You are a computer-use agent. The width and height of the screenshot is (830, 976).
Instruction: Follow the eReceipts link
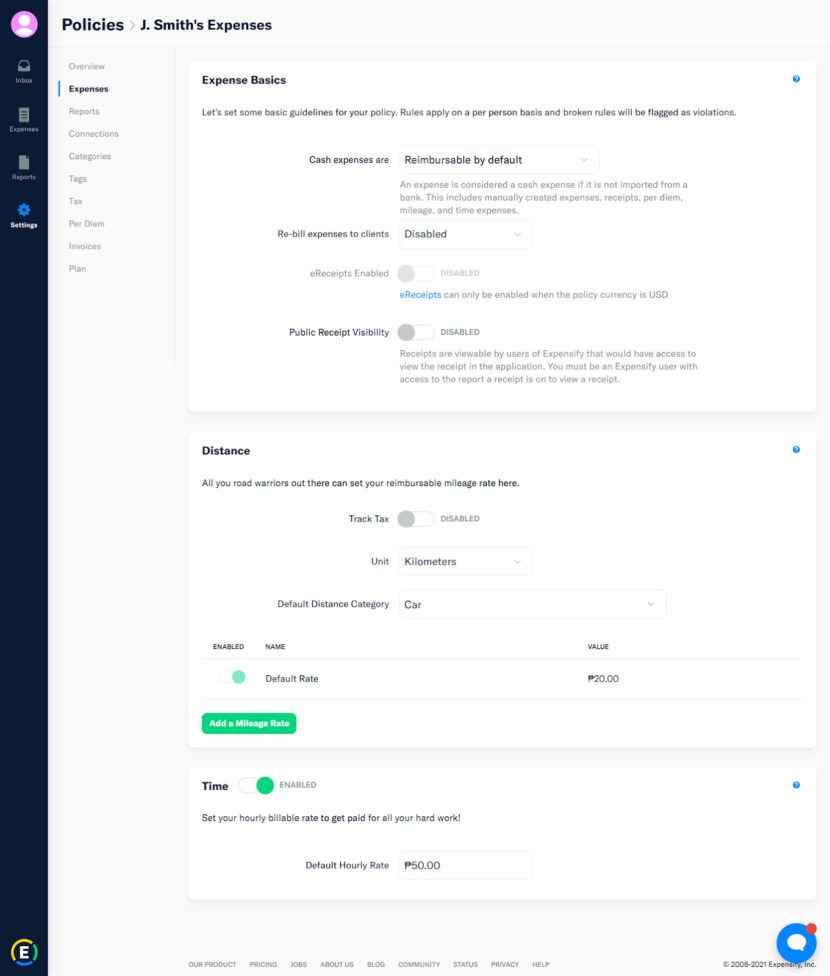422,294
